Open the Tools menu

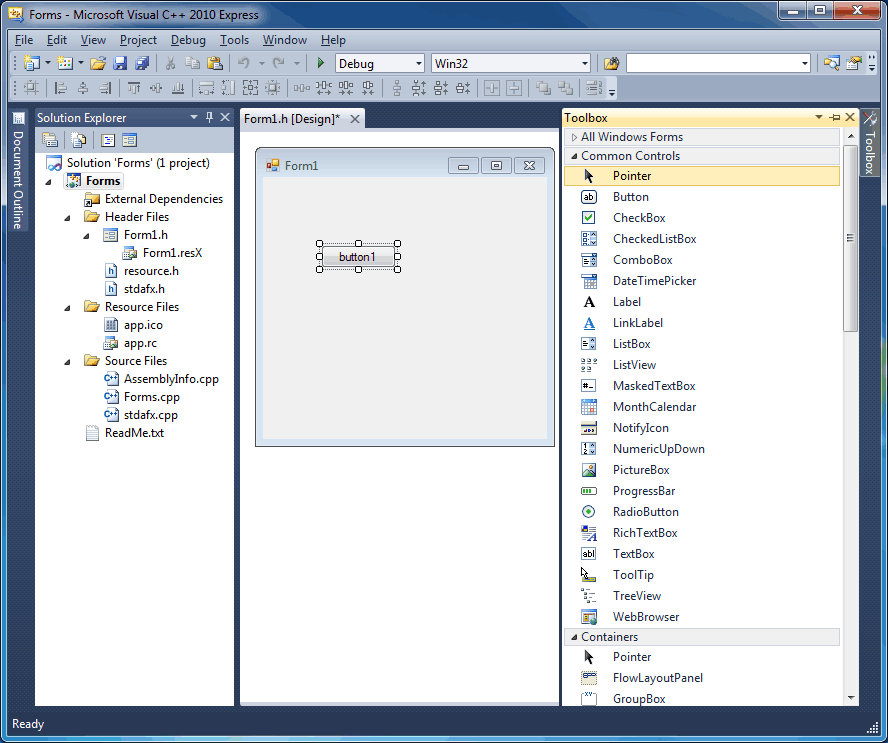pos(234,40)
